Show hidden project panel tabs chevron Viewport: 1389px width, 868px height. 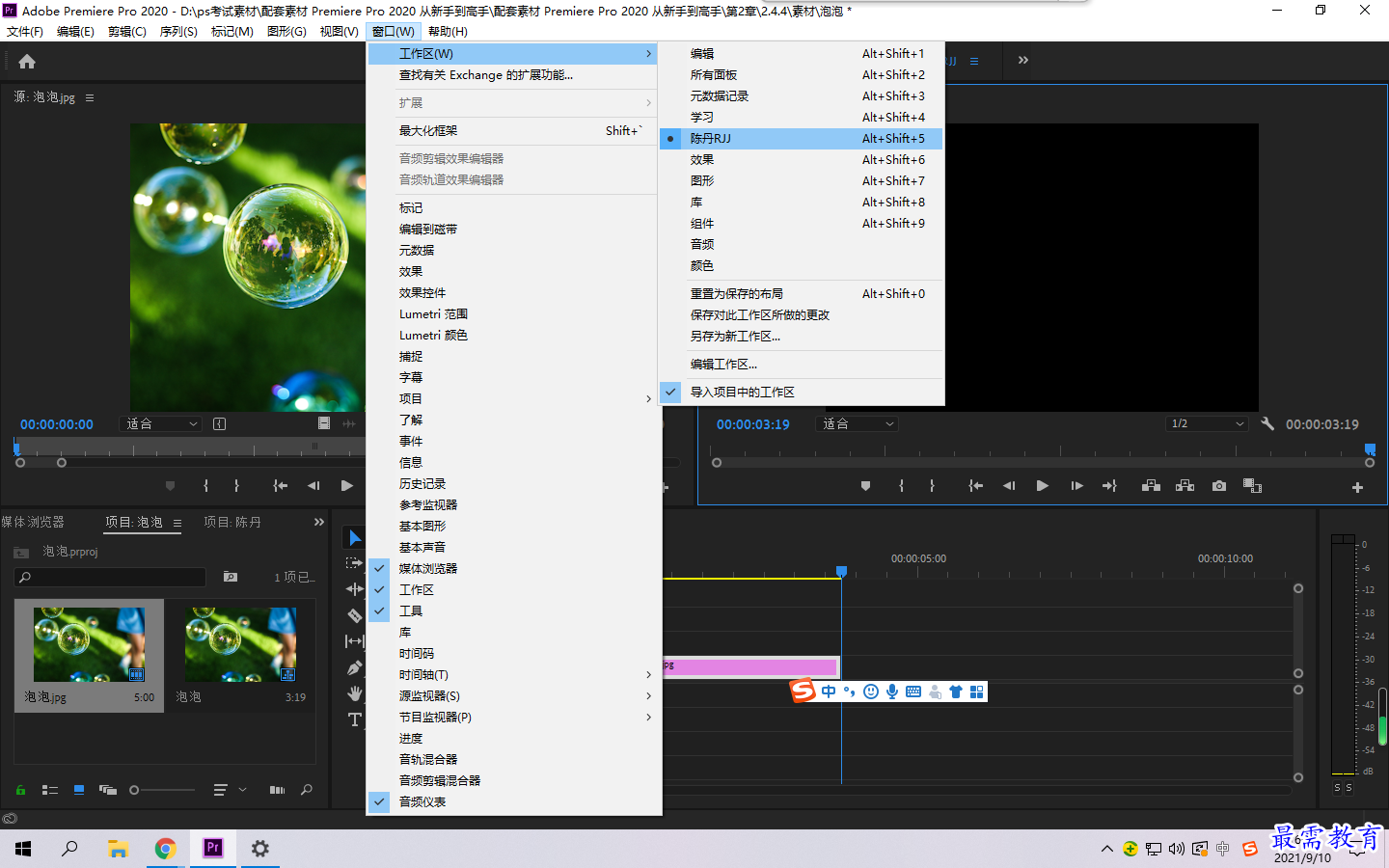[319, 522]
